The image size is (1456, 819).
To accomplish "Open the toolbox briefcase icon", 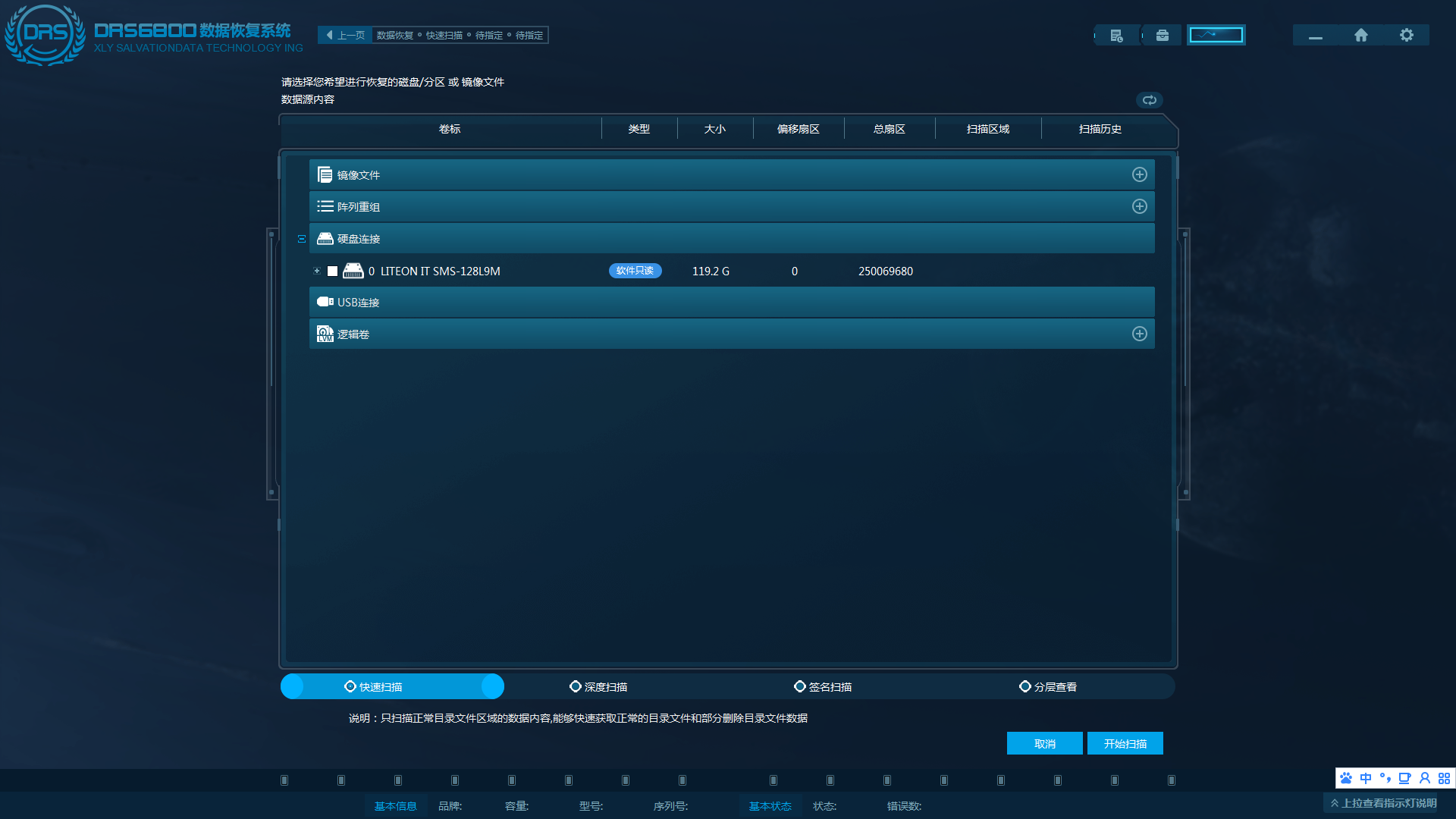I will coord(1162,36).
